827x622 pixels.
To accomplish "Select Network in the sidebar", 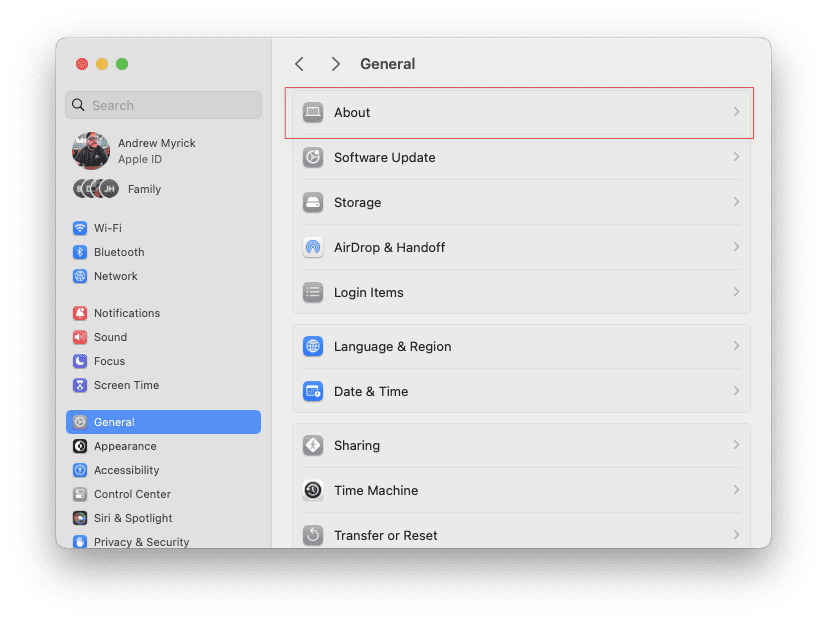I will [x=164, y=276].
